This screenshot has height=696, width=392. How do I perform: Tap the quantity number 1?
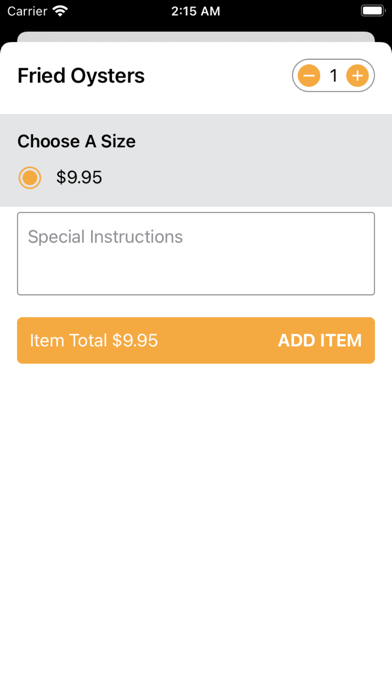[333, 76]
